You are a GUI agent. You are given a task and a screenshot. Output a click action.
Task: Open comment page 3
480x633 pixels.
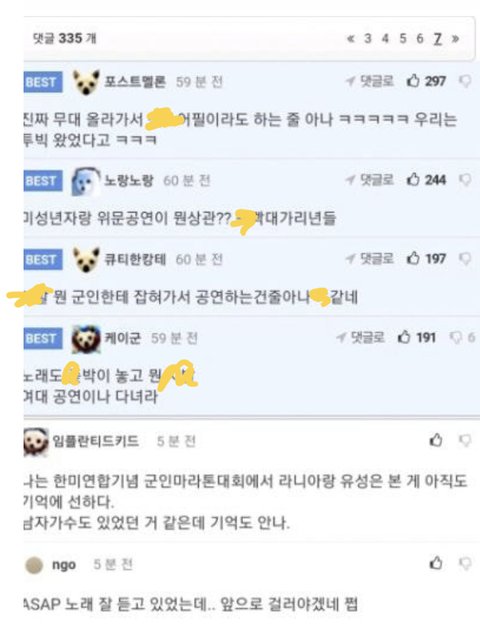point(368,38)
